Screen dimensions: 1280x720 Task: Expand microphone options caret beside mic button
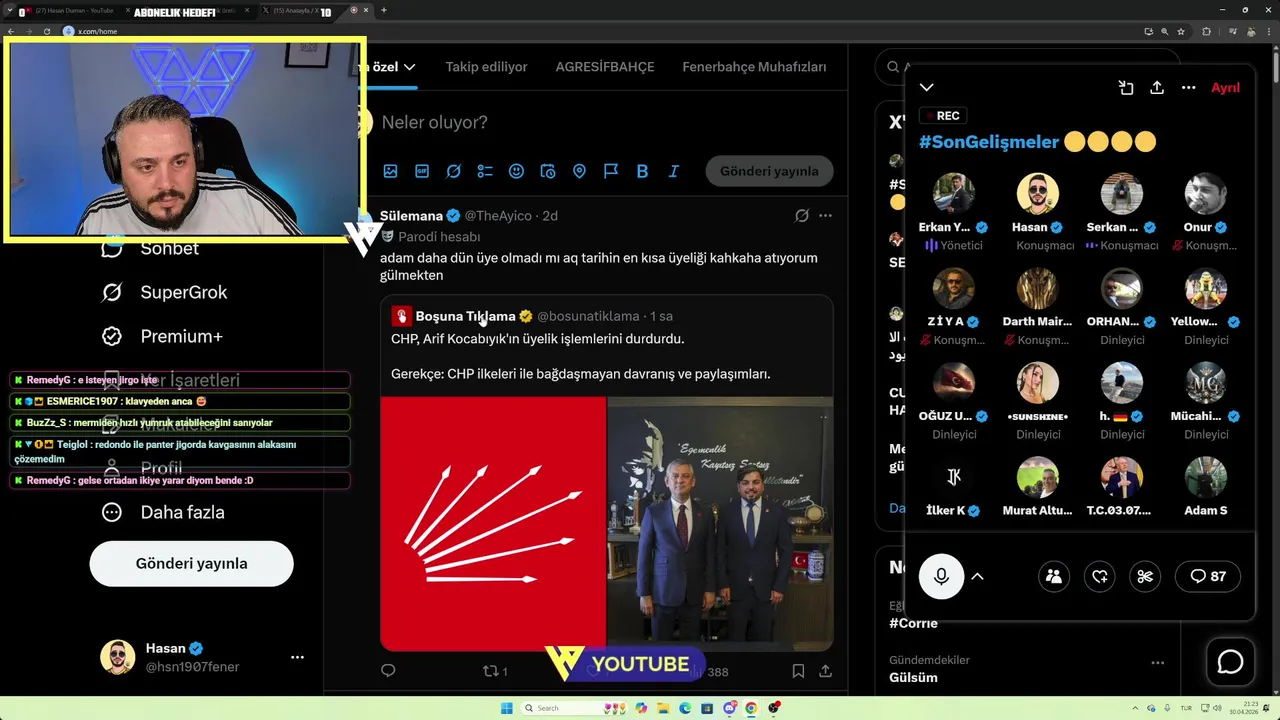coord(977,577)
